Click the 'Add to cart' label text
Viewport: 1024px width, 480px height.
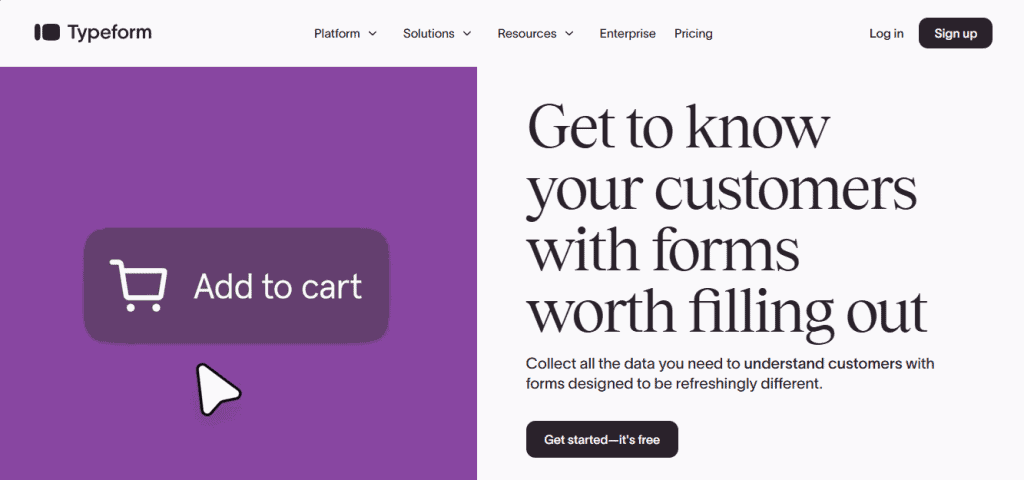(x=278, y=286)
